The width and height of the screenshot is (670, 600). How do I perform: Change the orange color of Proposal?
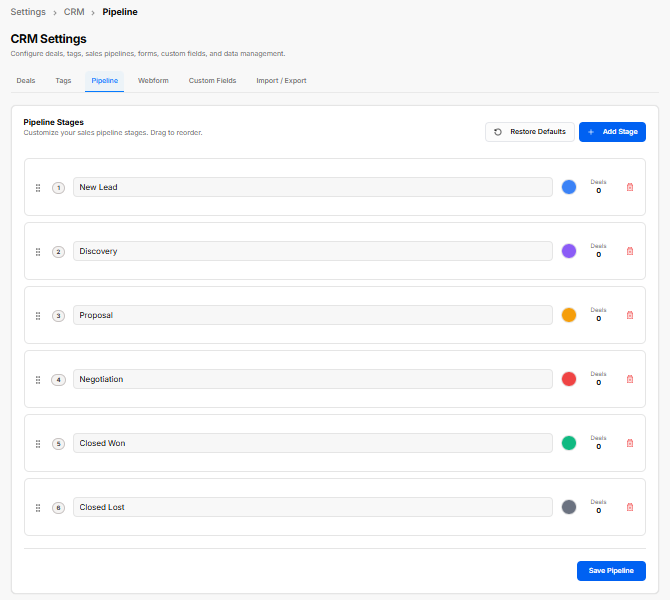point(569,315)
